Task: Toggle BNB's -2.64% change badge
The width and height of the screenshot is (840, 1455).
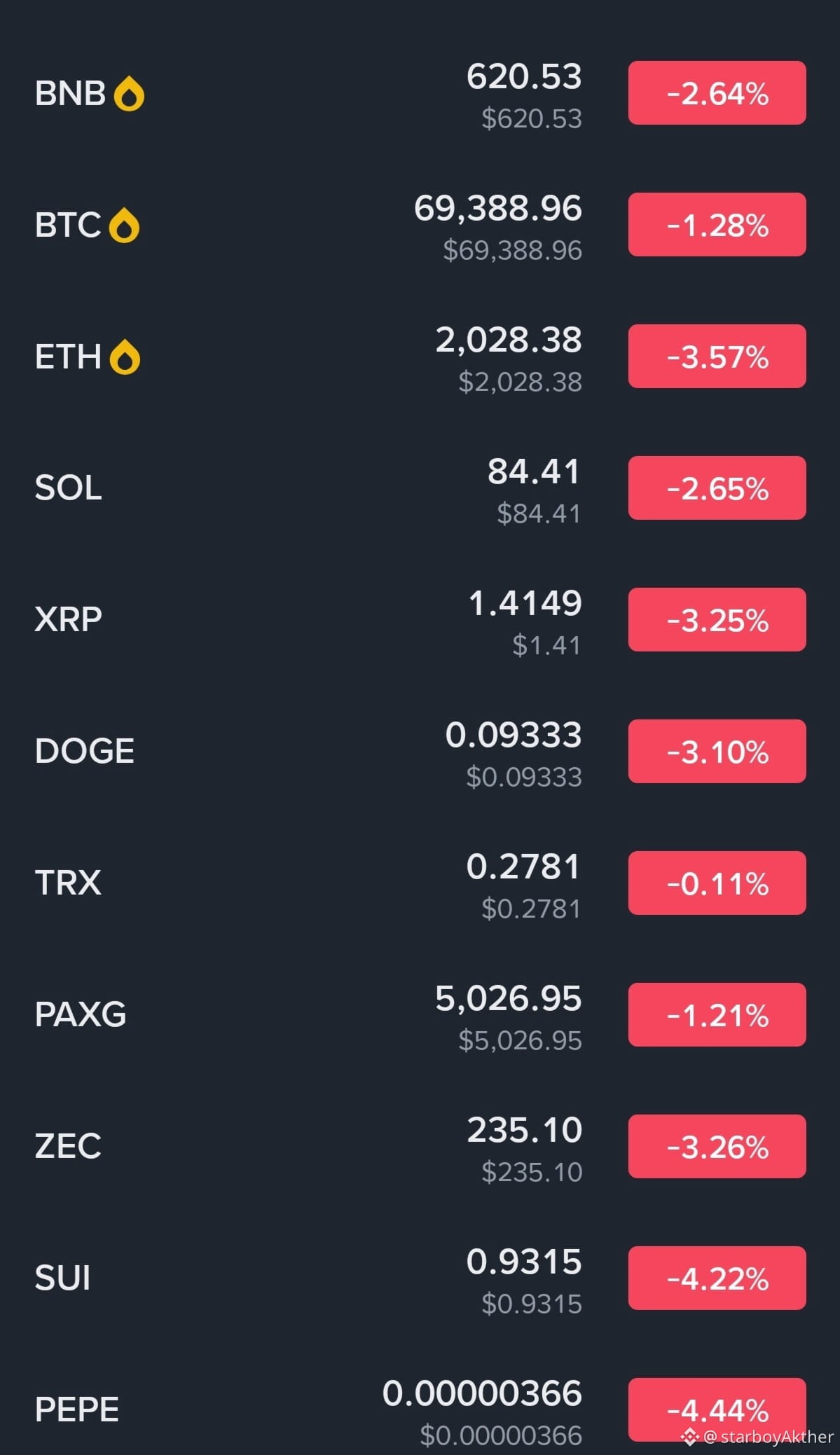Action: (x=717, y=93)
